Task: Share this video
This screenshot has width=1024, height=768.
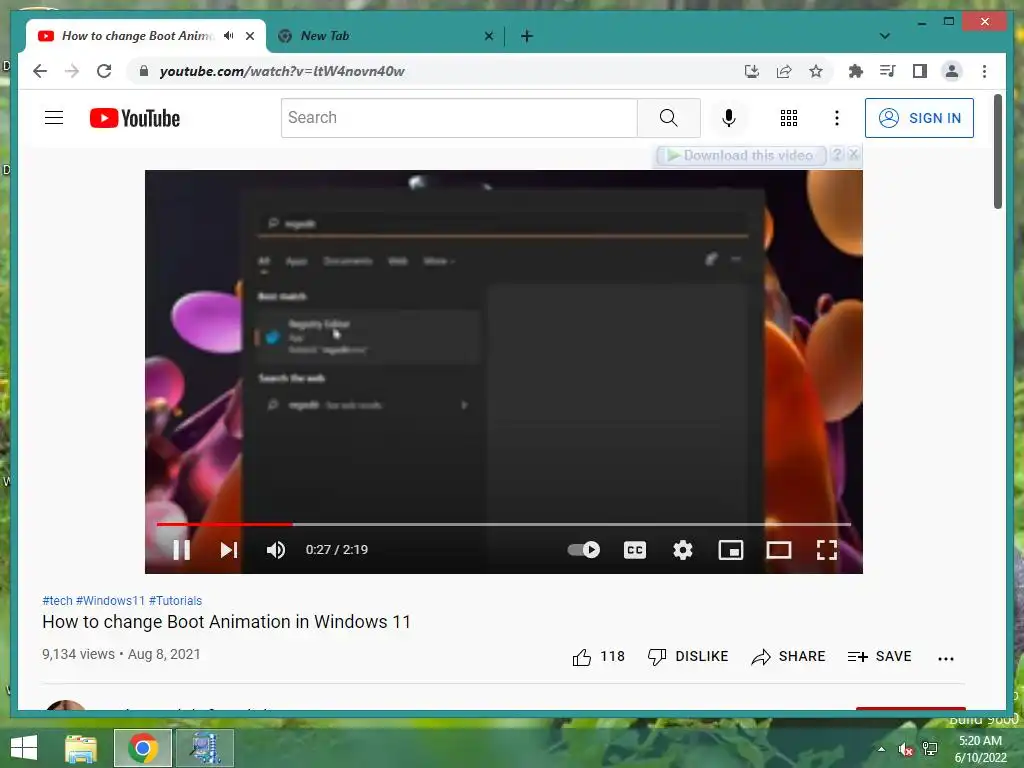Action: pyautogui.click(x=788, y=656)
